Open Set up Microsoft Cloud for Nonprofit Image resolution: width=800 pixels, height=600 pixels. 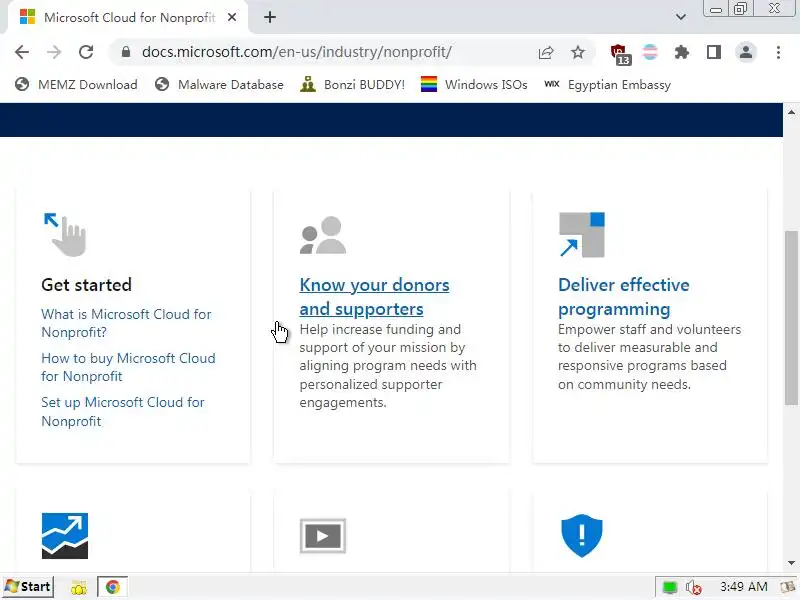coord(122,412)
